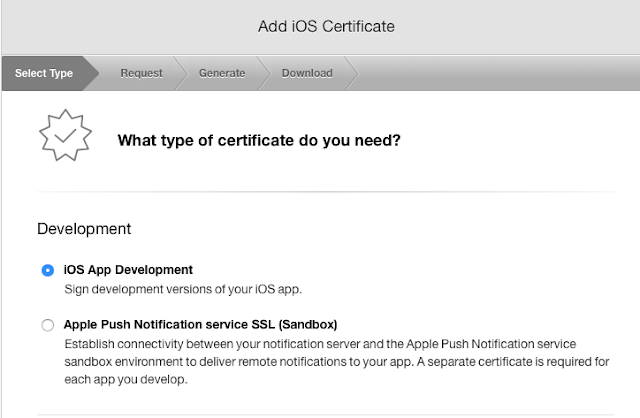Click the "Add iOS Certificate" title
The image size is (640, 418).
(x=326, y=26)
